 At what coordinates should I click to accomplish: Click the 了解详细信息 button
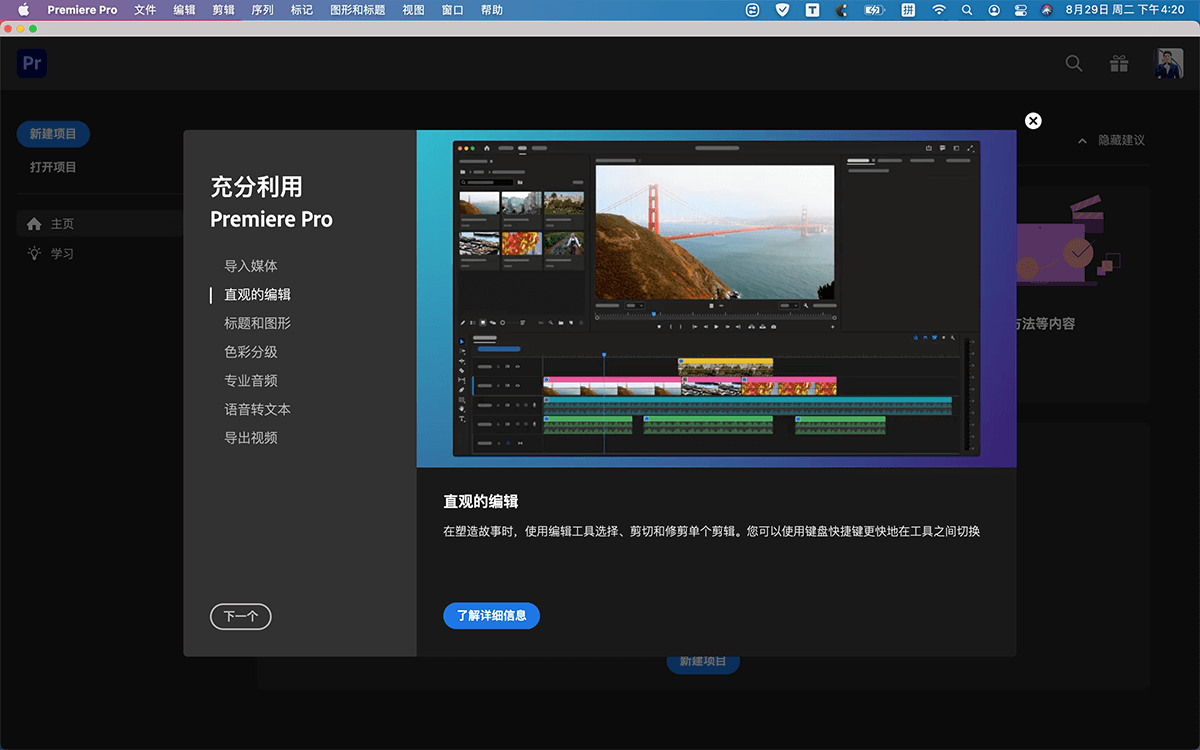[491, 615]
